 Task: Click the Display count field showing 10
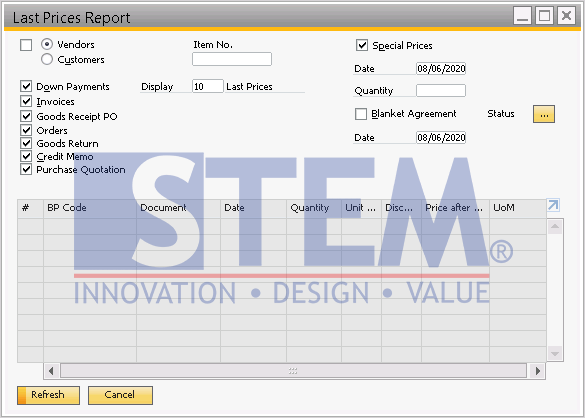coord(208,86)
